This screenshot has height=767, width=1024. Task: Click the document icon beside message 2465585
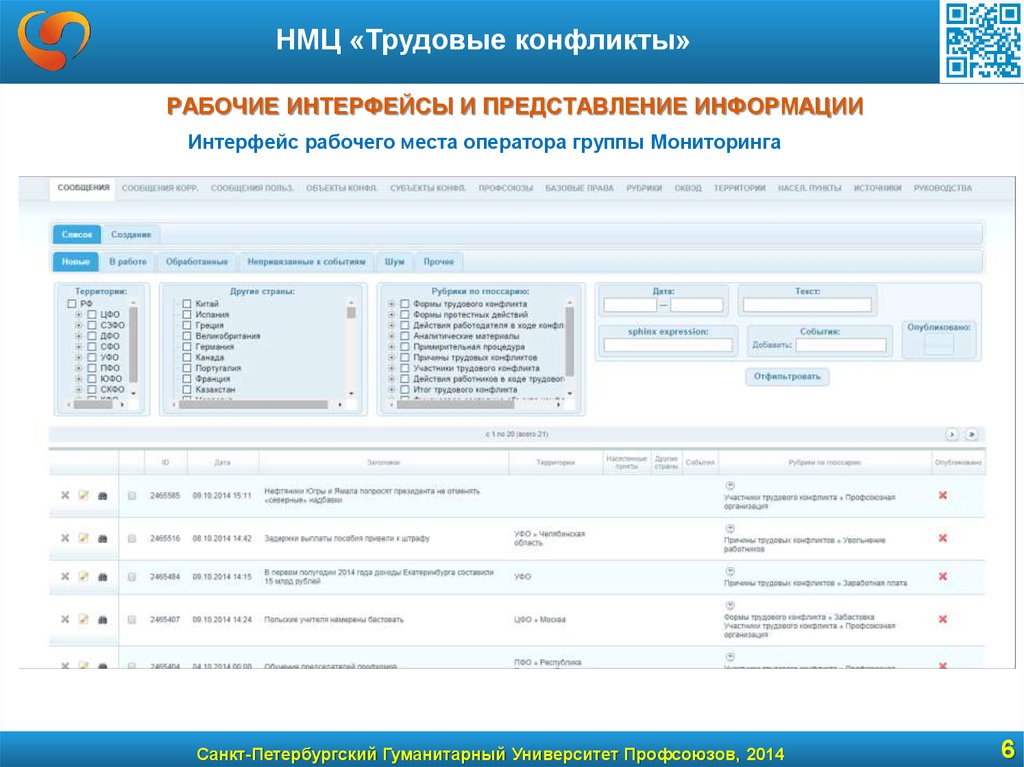pos(131,495)
